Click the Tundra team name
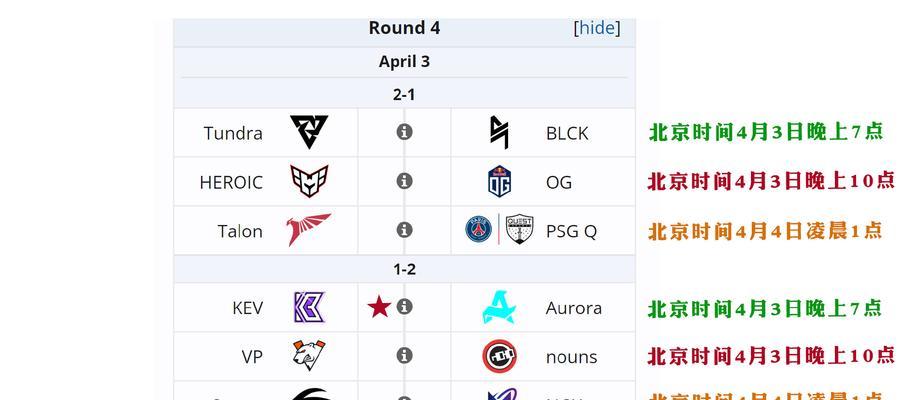Image resolution: width=918 pixels, height=400 pixels. (x=233, y=134)
